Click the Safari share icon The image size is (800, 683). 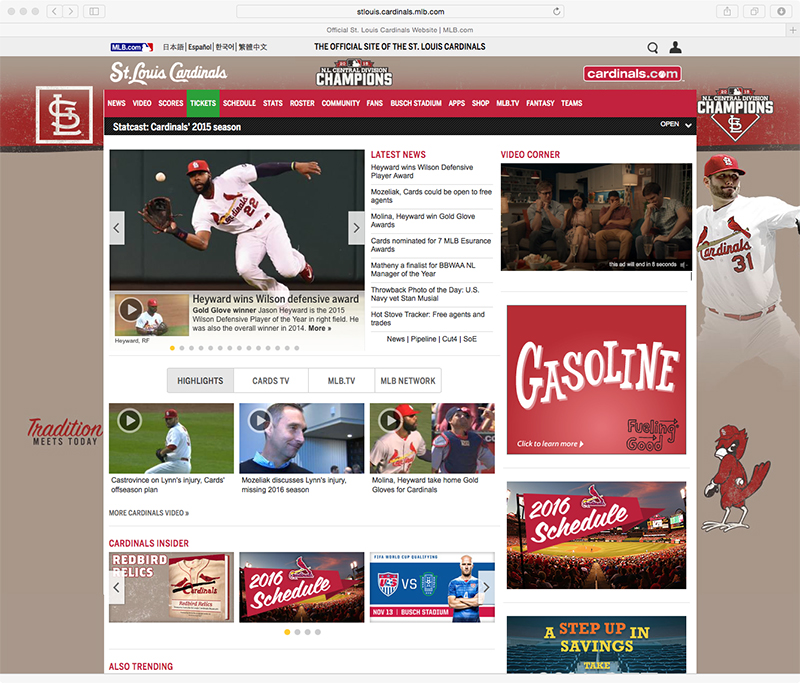(727, 11)
